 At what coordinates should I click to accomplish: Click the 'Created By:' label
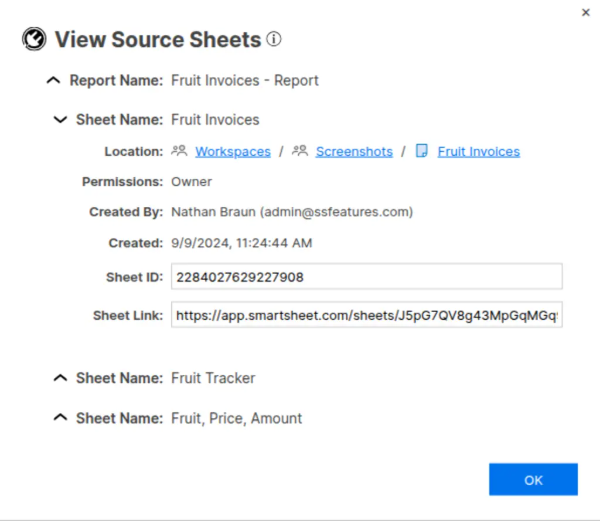coord(126,212)
